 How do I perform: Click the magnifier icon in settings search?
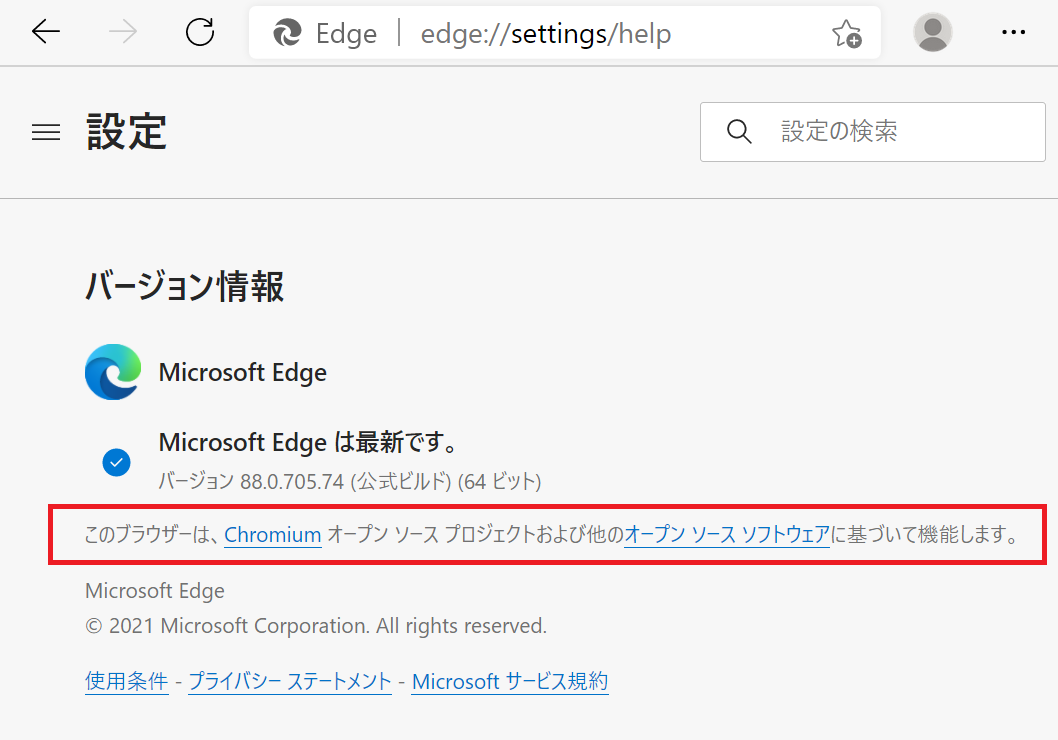[739, 131]
